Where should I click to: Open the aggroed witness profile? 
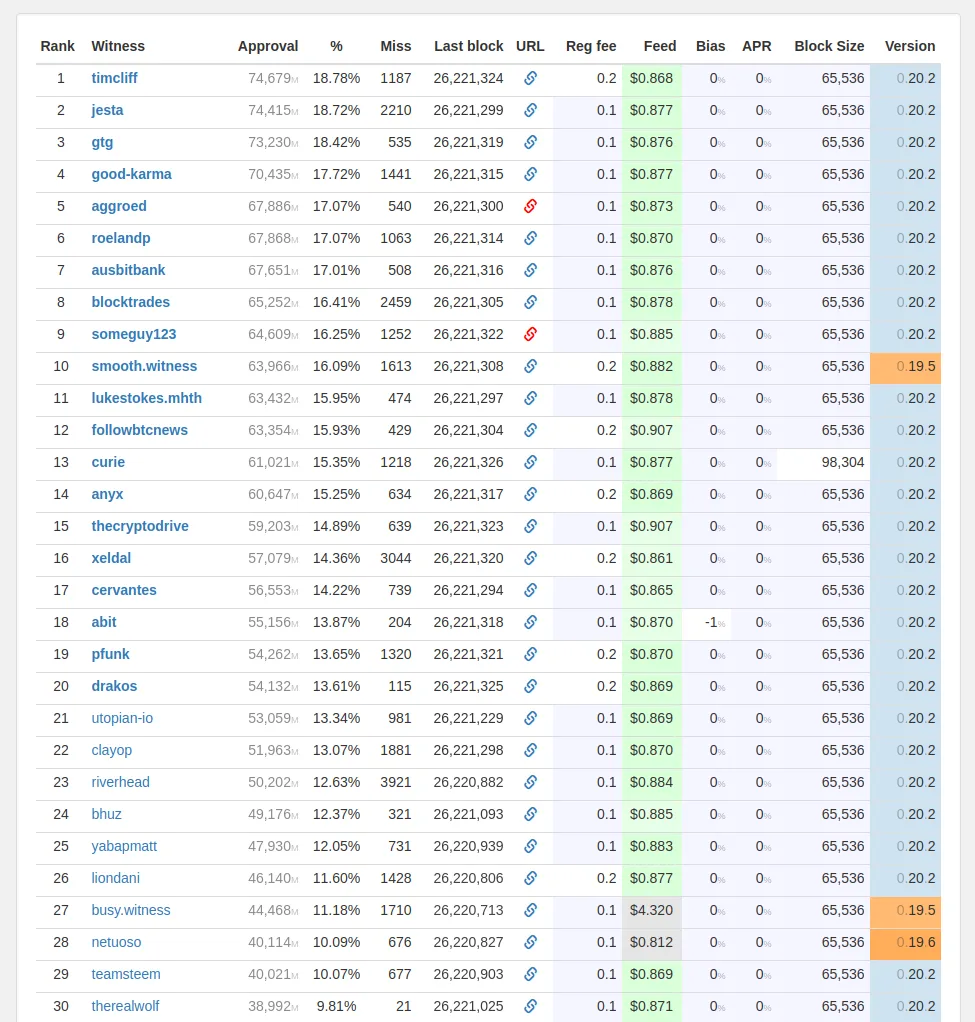click(x=119, y=206)
